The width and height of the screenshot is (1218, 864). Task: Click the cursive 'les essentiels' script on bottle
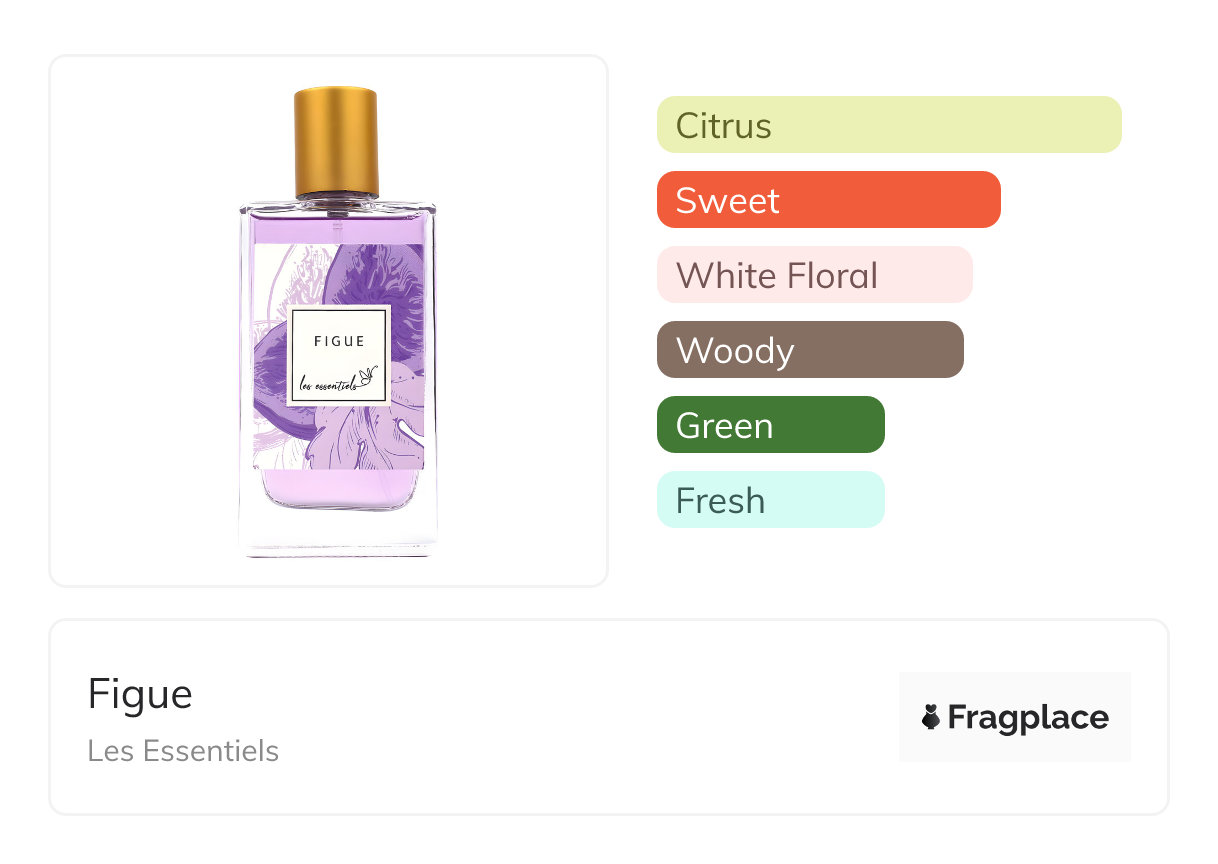point(327,383)
